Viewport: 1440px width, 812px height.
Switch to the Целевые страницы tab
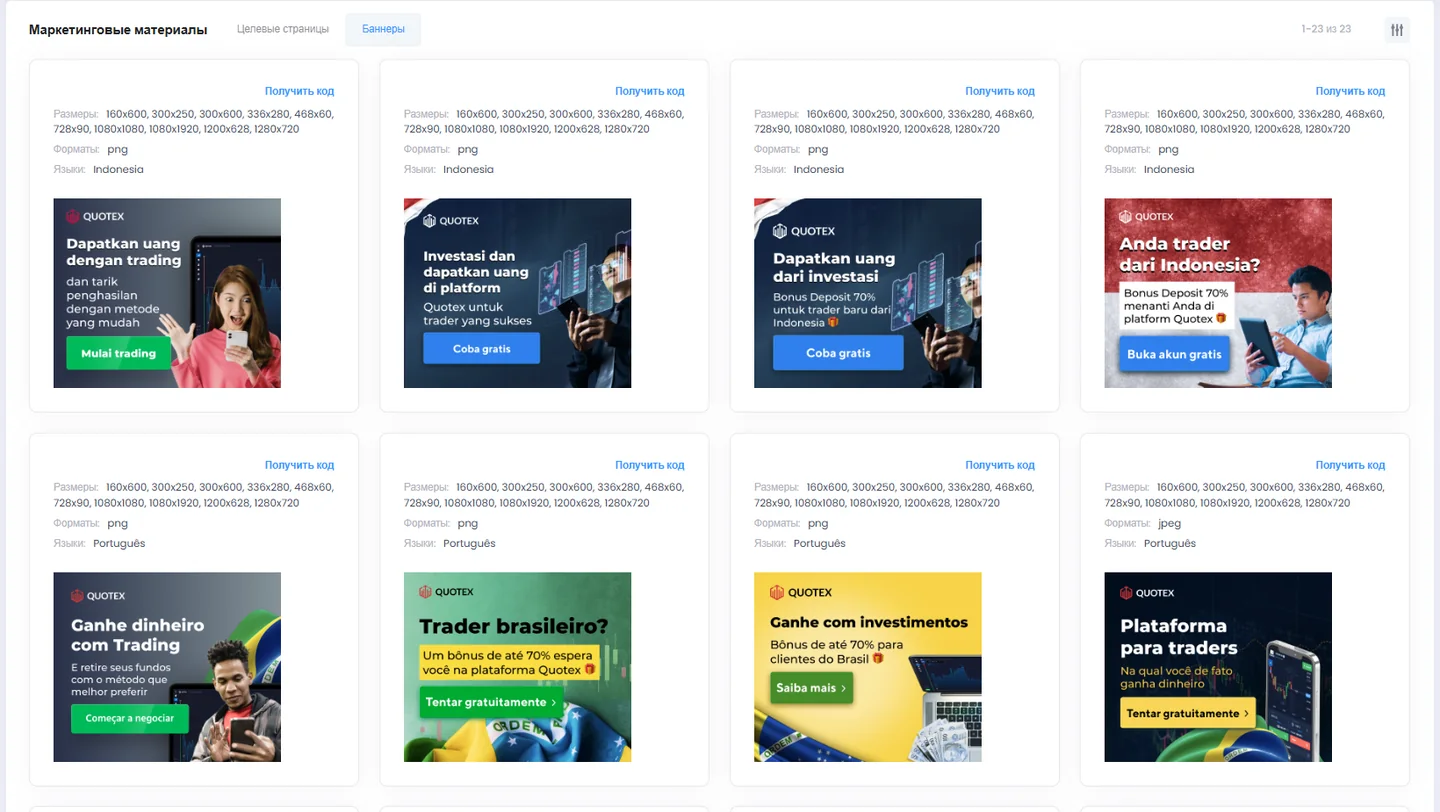pos(283,29)
